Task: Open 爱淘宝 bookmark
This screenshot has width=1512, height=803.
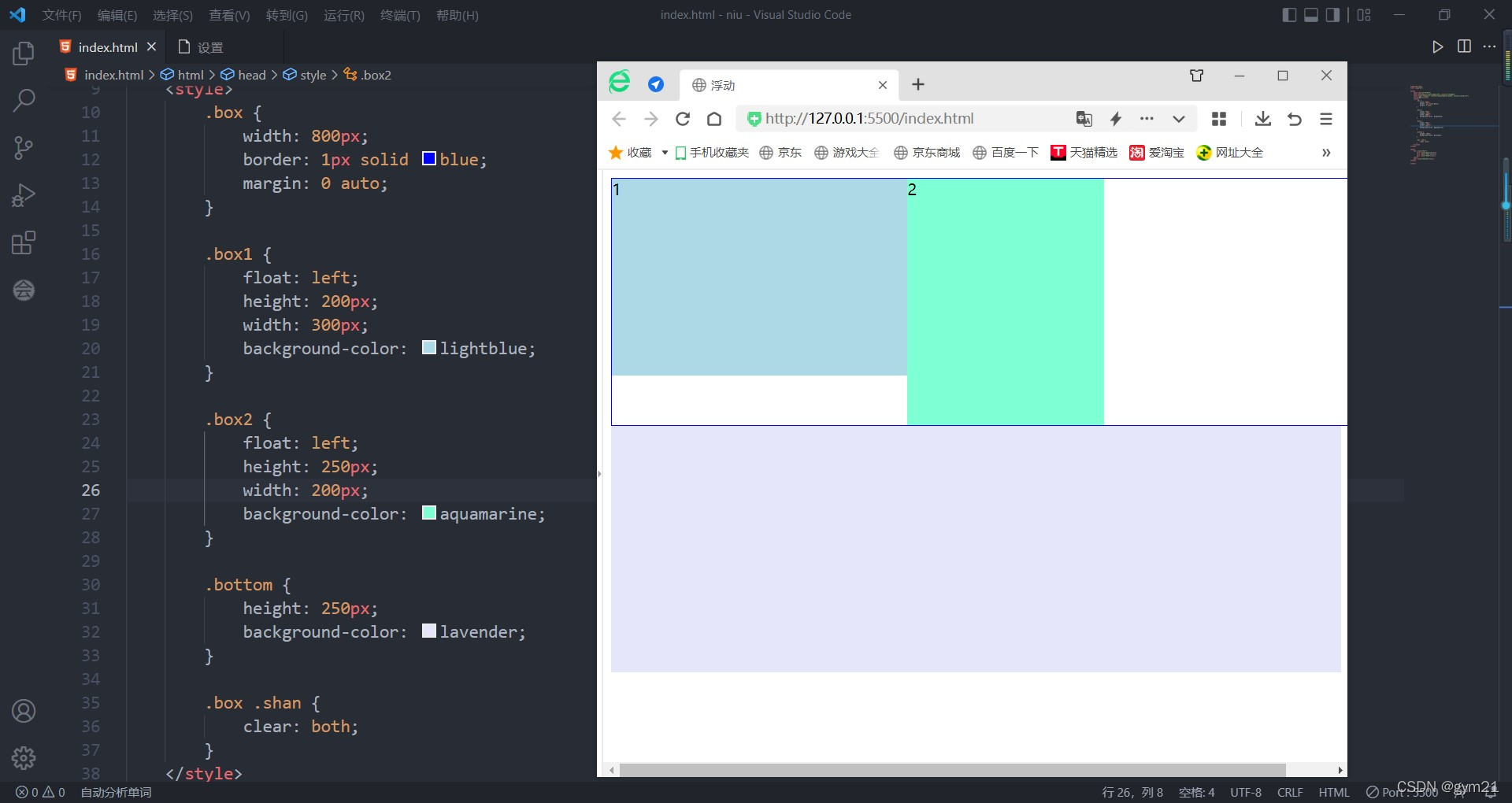Action: pyautogui.click(x=1156, y=153)
